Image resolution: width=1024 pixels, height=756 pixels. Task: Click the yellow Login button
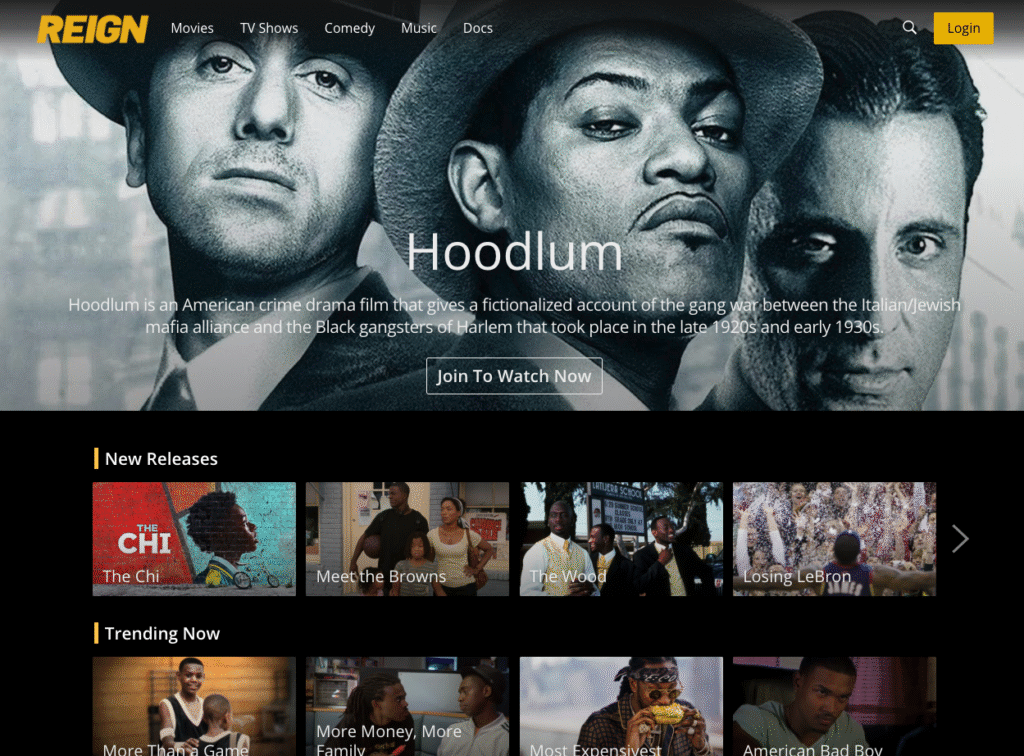(x=963, y=28)
